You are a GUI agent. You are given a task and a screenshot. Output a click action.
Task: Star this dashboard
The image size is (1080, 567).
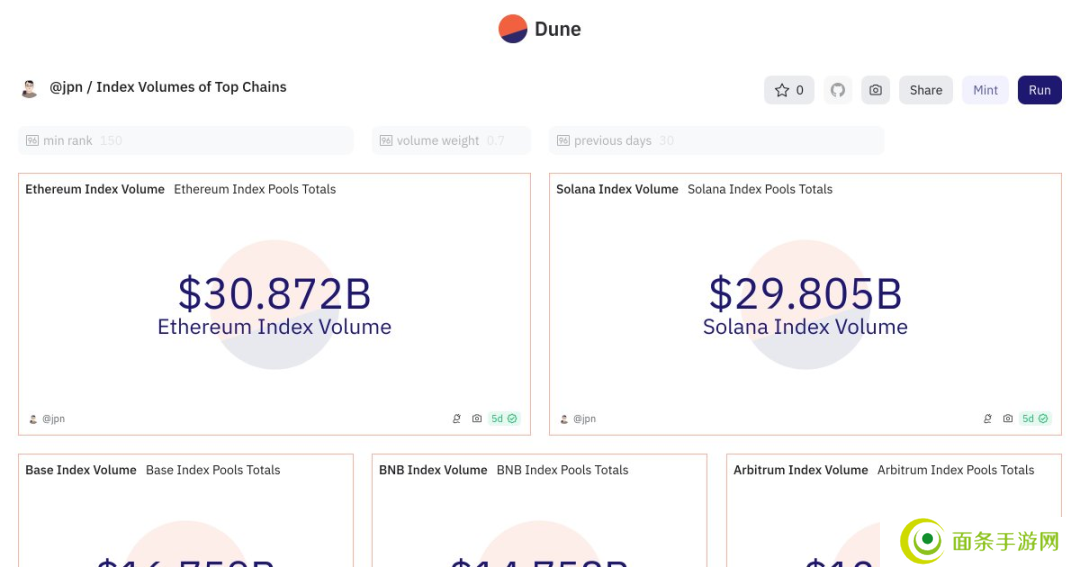point(789,90)
